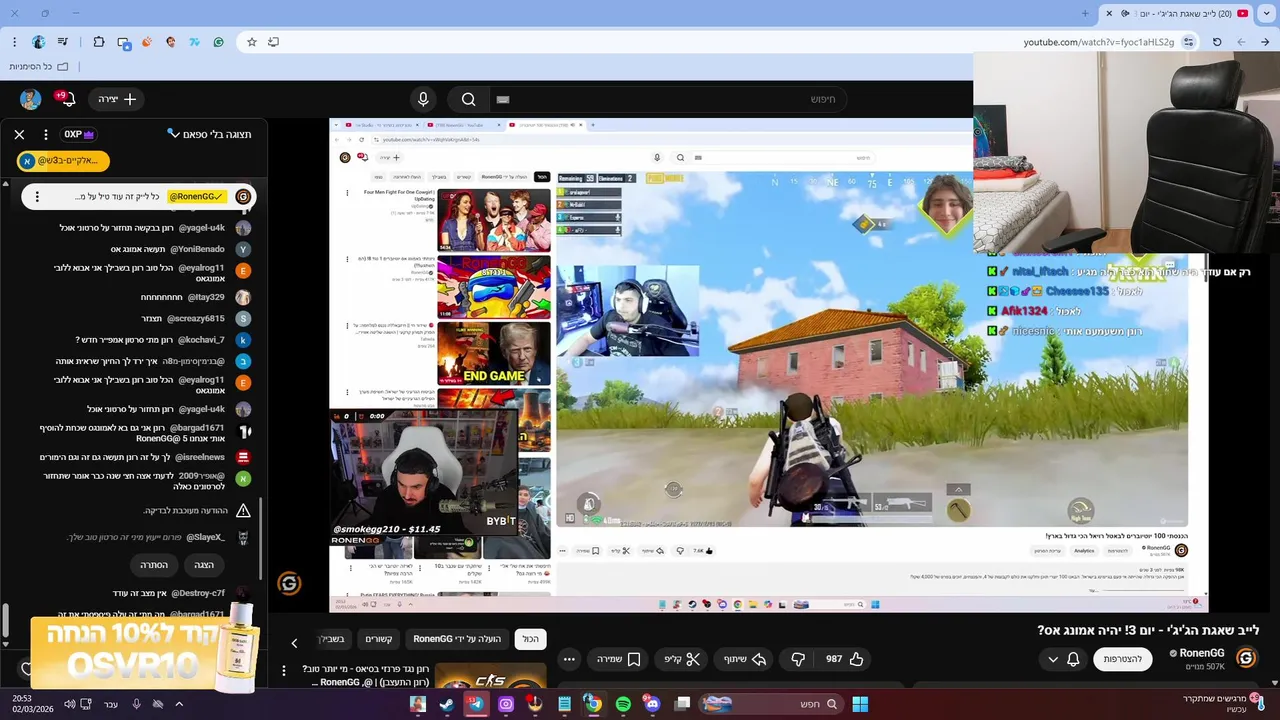The width and height of the screenshot is (1280, 720).
Task: Click Chrome profile avatar icon
Action: [x=39, y=42]
